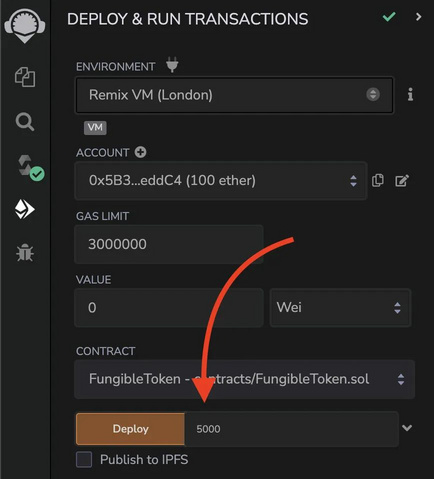The width and height of the screenshot is (434, 479).
Task: Add new account with plus icon
Action: tap(140, 152)
